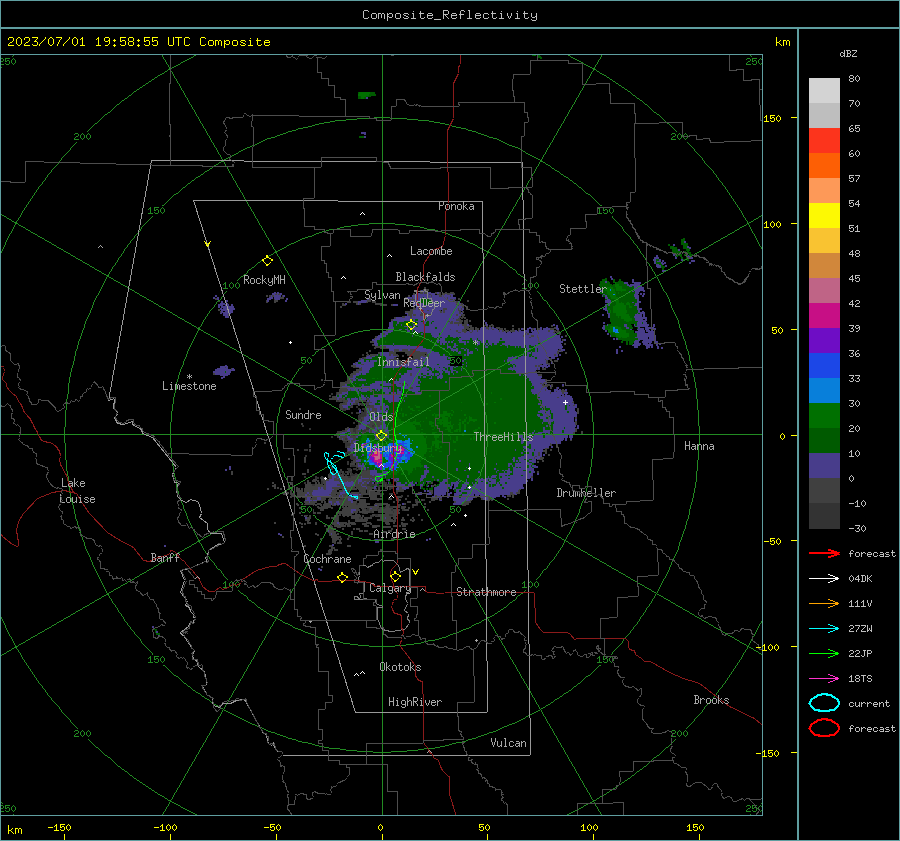The height and width of the screenshot is (841, 900).
Task: Click the red forecast arrow in legend
Action: coord(824,553)
